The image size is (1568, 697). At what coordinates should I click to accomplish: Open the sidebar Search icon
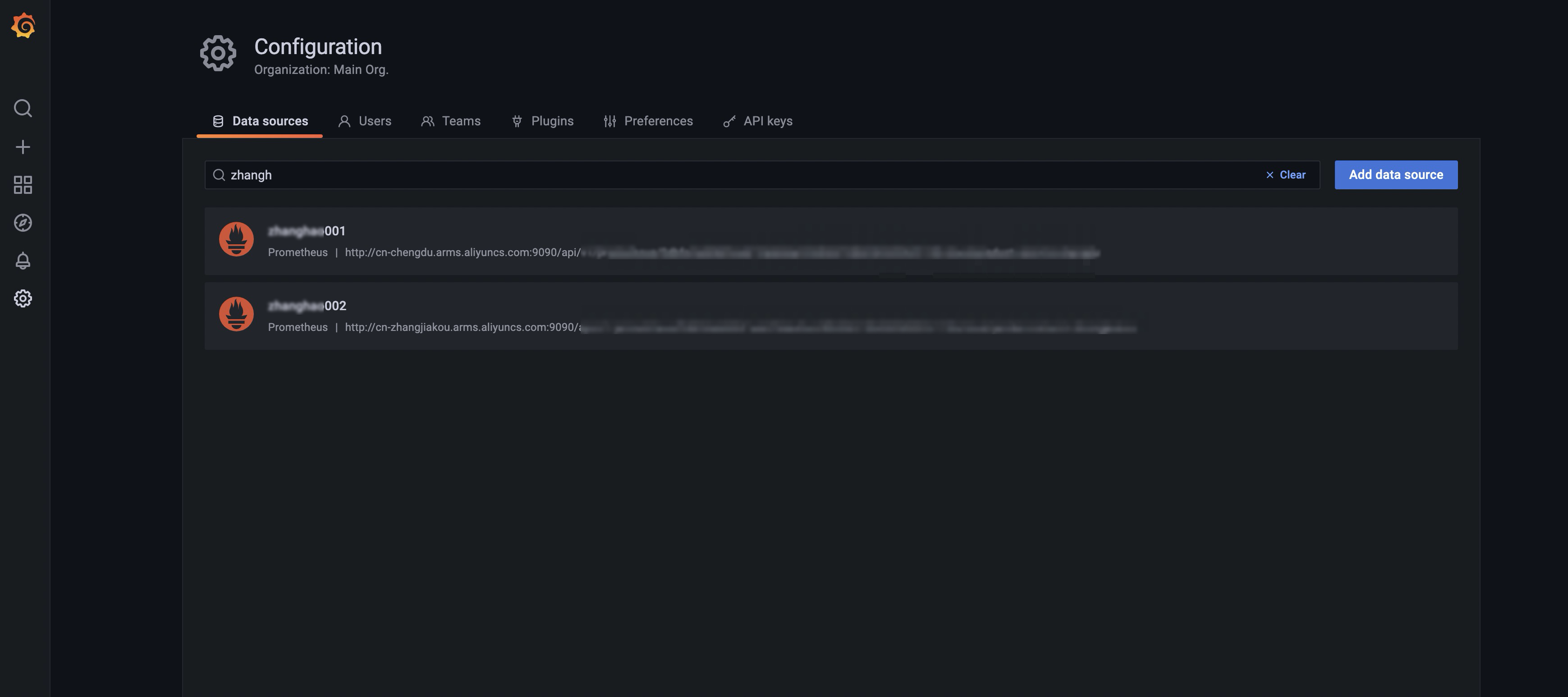23,108
